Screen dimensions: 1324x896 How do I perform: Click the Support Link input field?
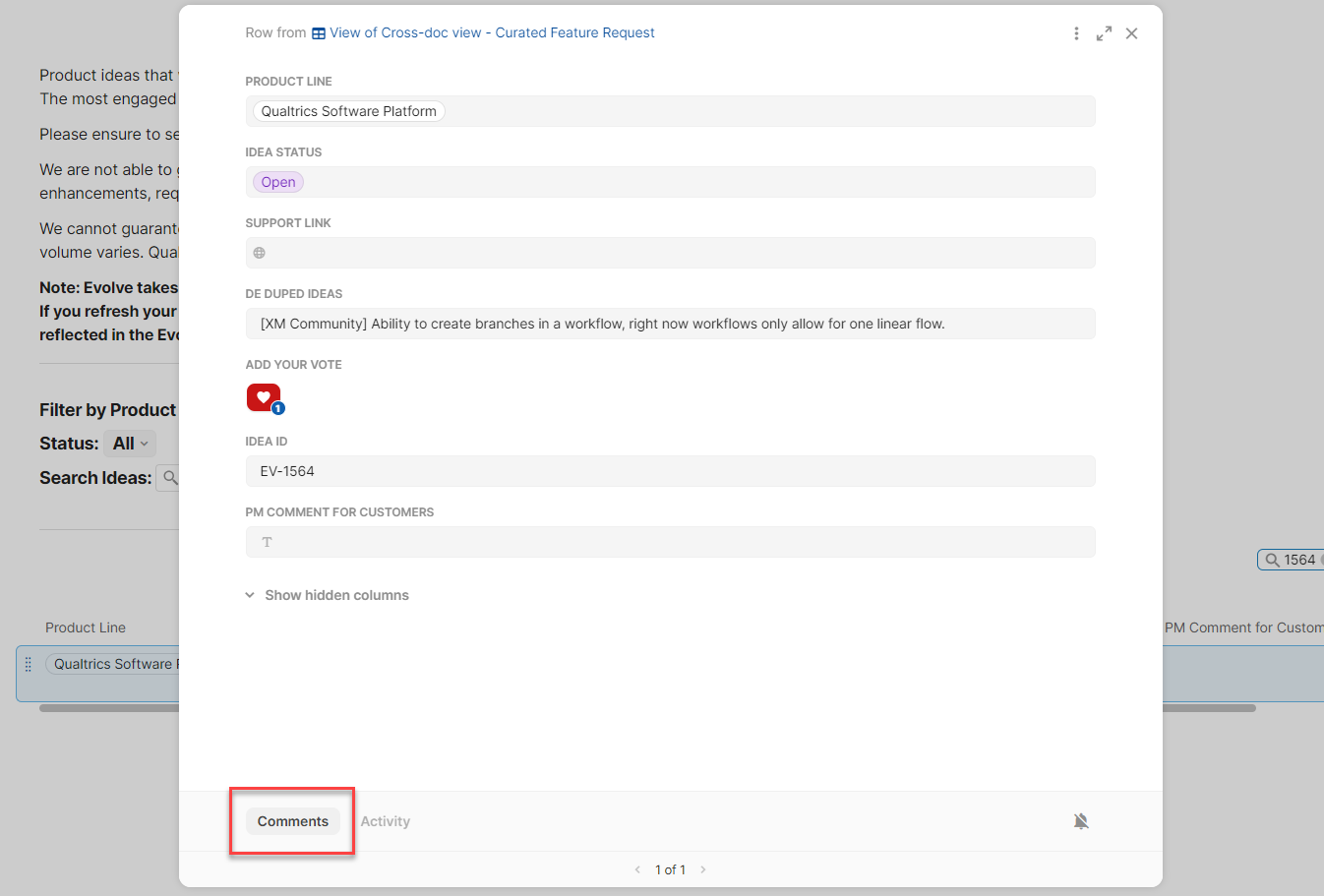coord(670,253)
